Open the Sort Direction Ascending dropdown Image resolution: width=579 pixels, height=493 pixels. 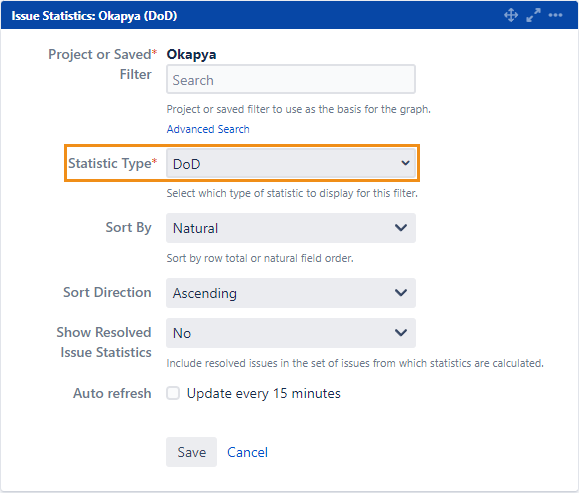click(291, 293)
